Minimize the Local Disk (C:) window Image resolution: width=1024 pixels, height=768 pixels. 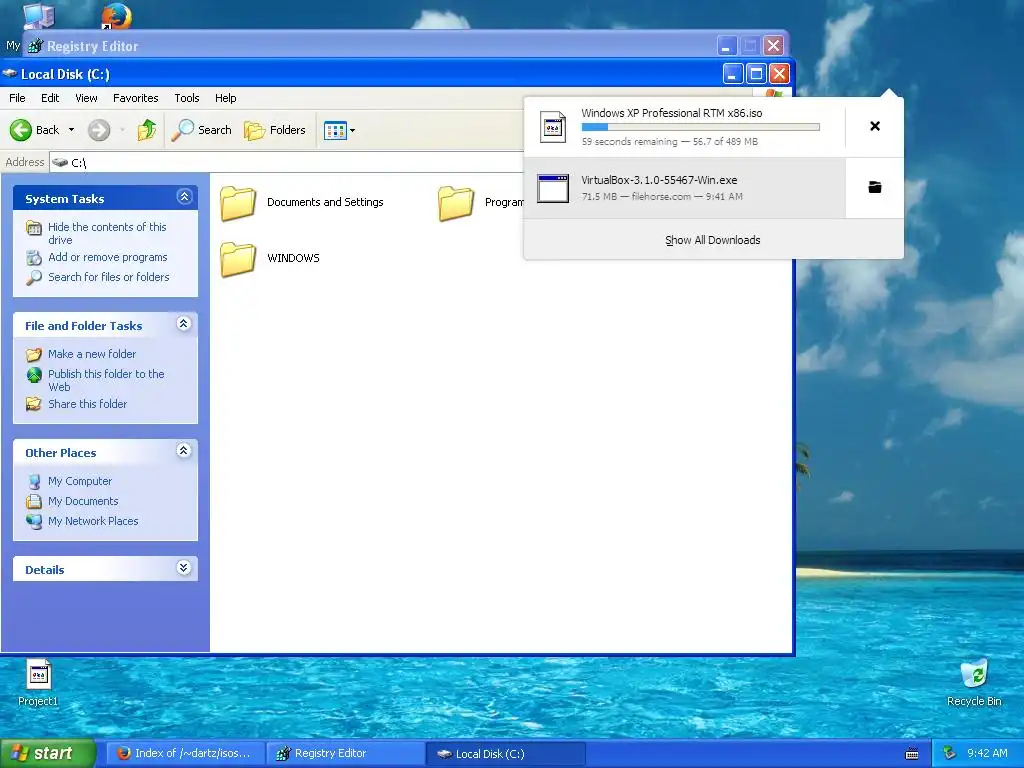(x=733, y=74)
